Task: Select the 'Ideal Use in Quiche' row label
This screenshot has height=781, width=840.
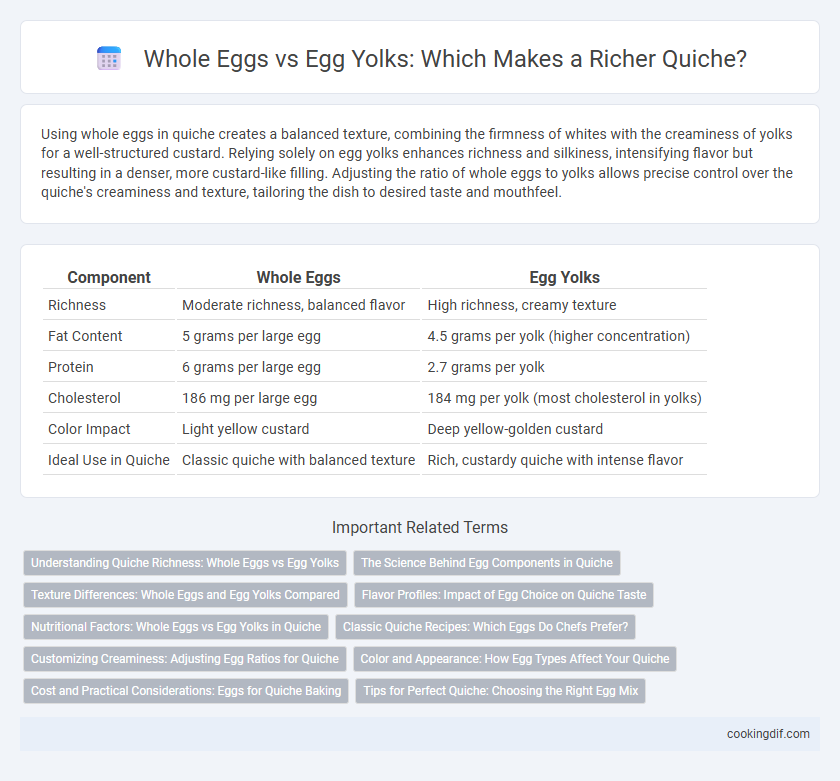Action: pos(109,460)
